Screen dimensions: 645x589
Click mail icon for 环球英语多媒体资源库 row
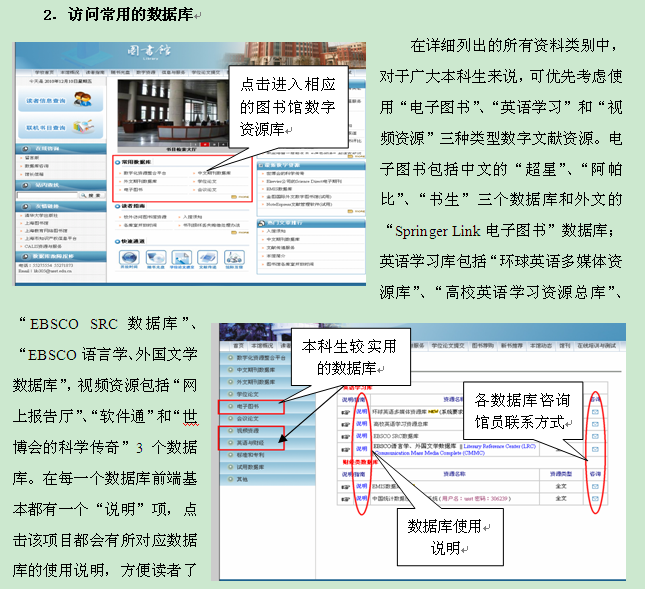(x=595, y=412)
